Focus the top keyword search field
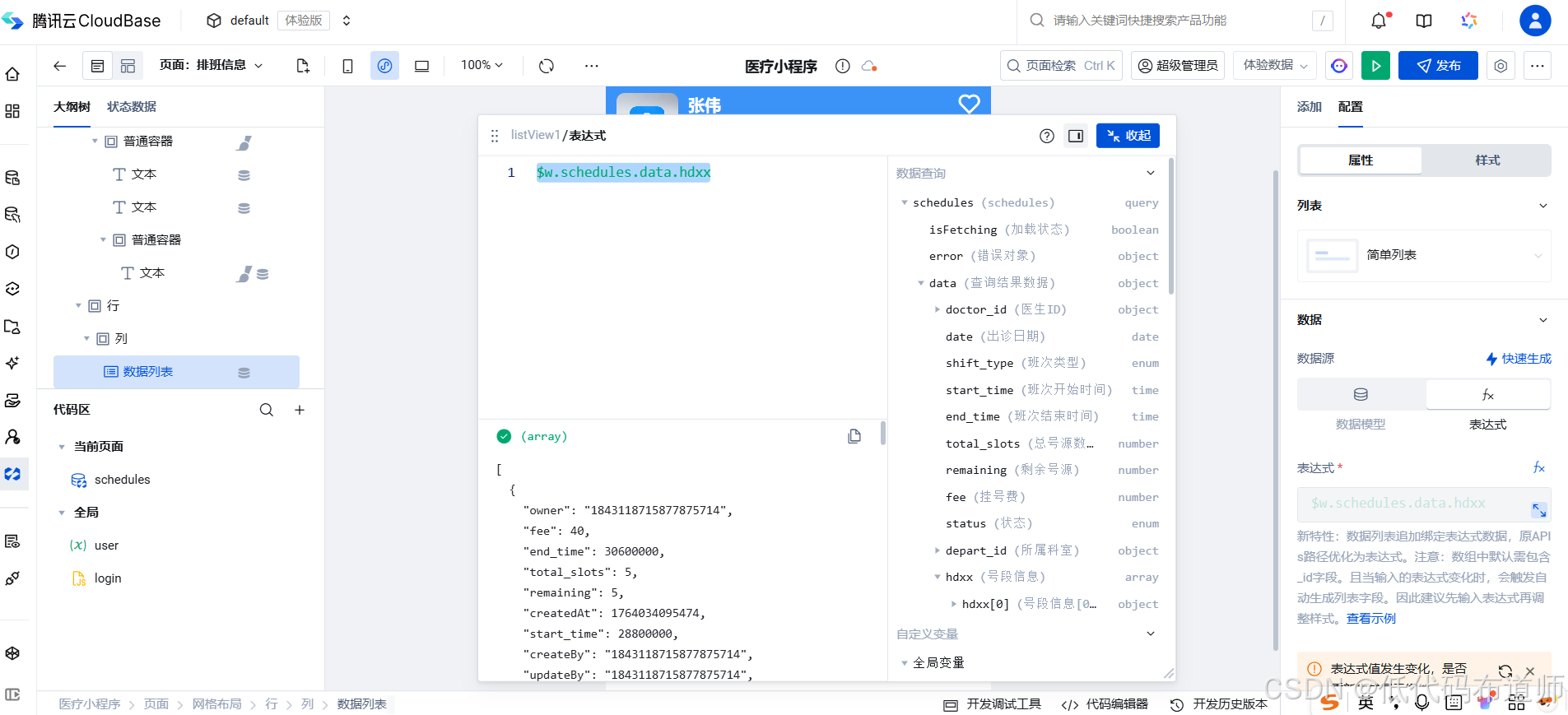The height and width of the screenshot is (715, 1568). 1181,21
